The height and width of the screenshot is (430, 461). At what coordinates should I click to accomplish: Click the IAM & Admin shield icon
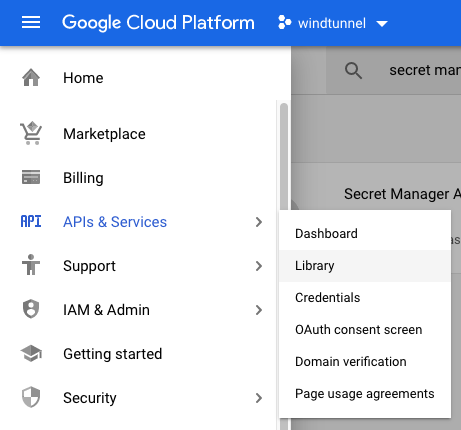point(31,309)
